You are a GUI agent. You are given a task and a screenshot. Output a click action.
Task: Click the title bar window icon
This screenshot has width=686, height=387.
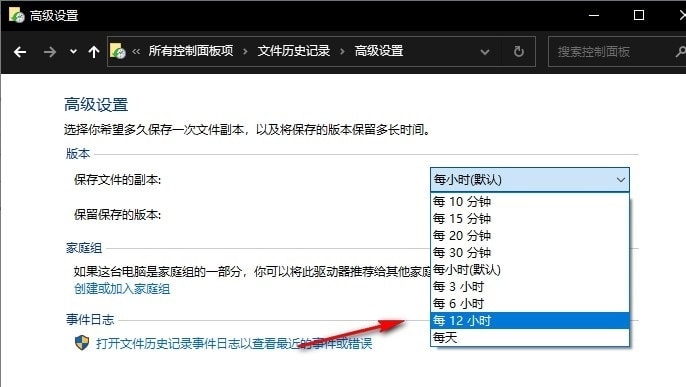pyautogui.click(x=17, y=15)
